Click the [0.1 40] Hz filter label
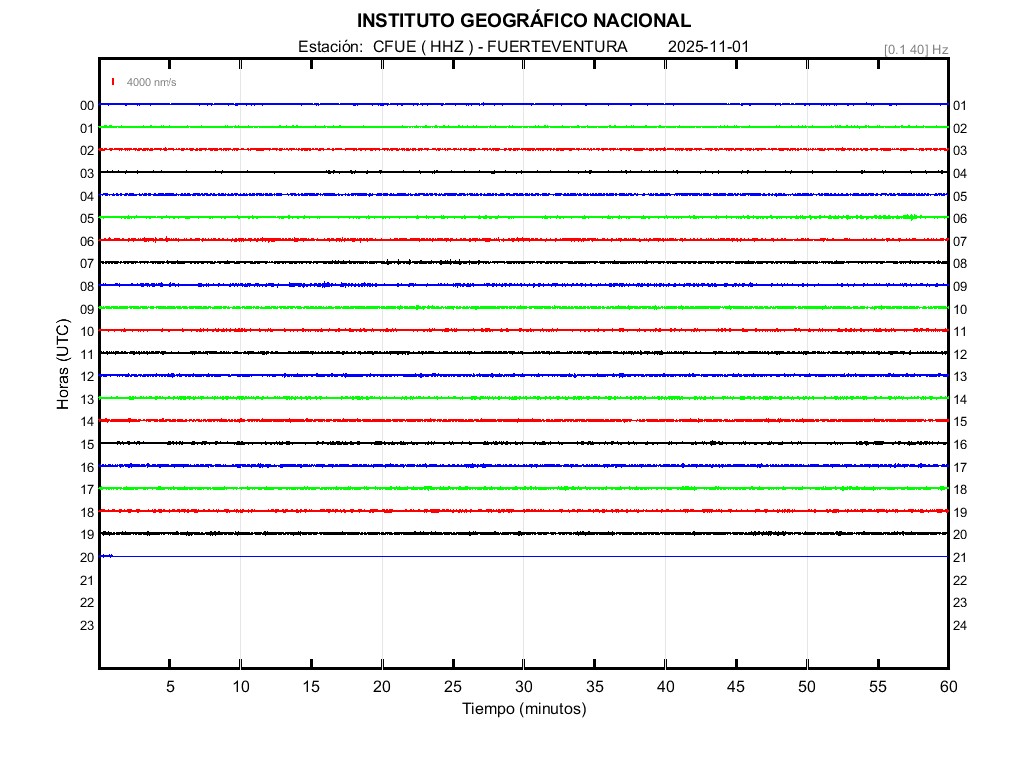This screenshot has width=1024, height=768. point(916,49)
